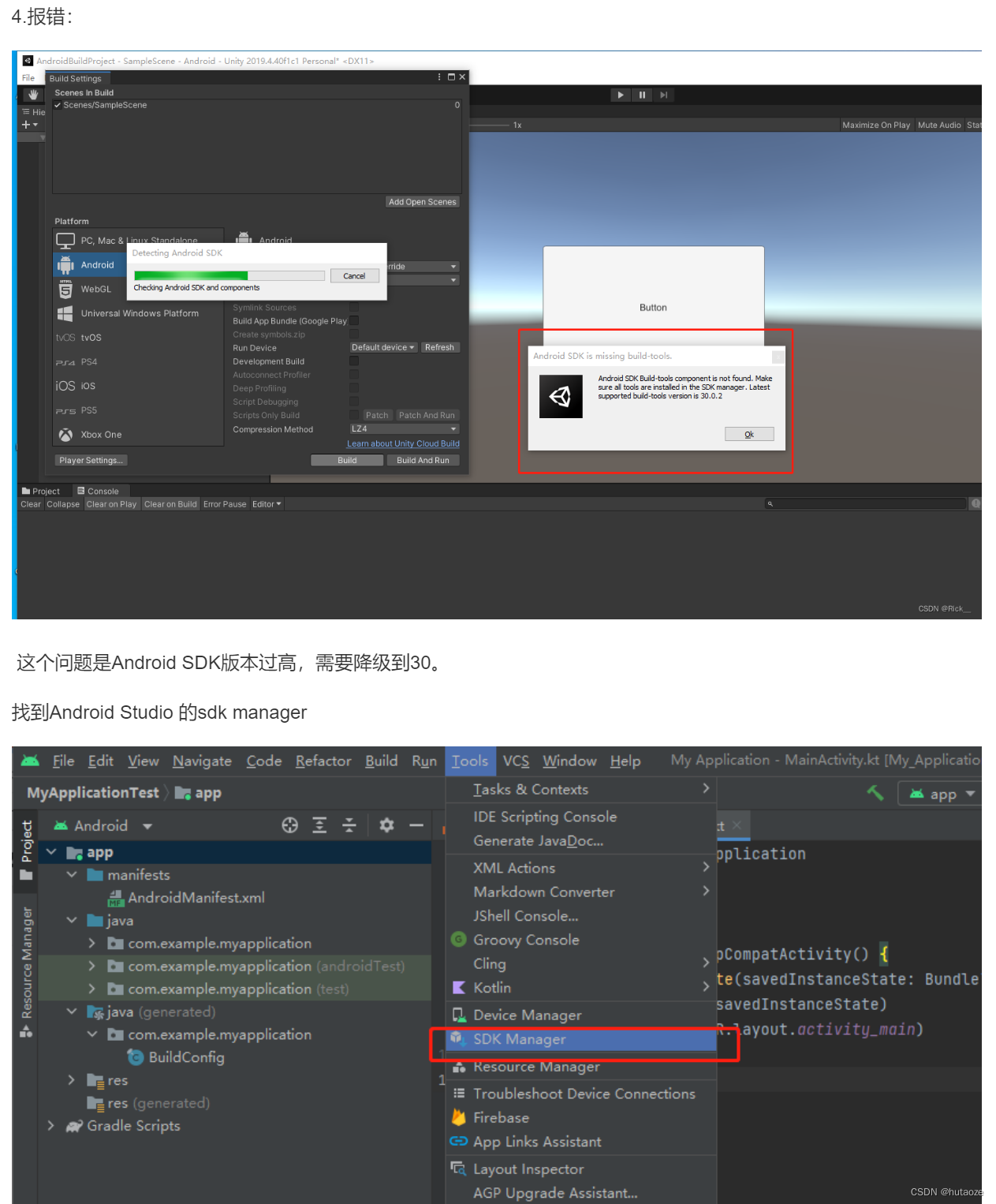Click the Android Studio logo icon
The height and width of the screenshot is (1204, 996).
coord(30,761)
